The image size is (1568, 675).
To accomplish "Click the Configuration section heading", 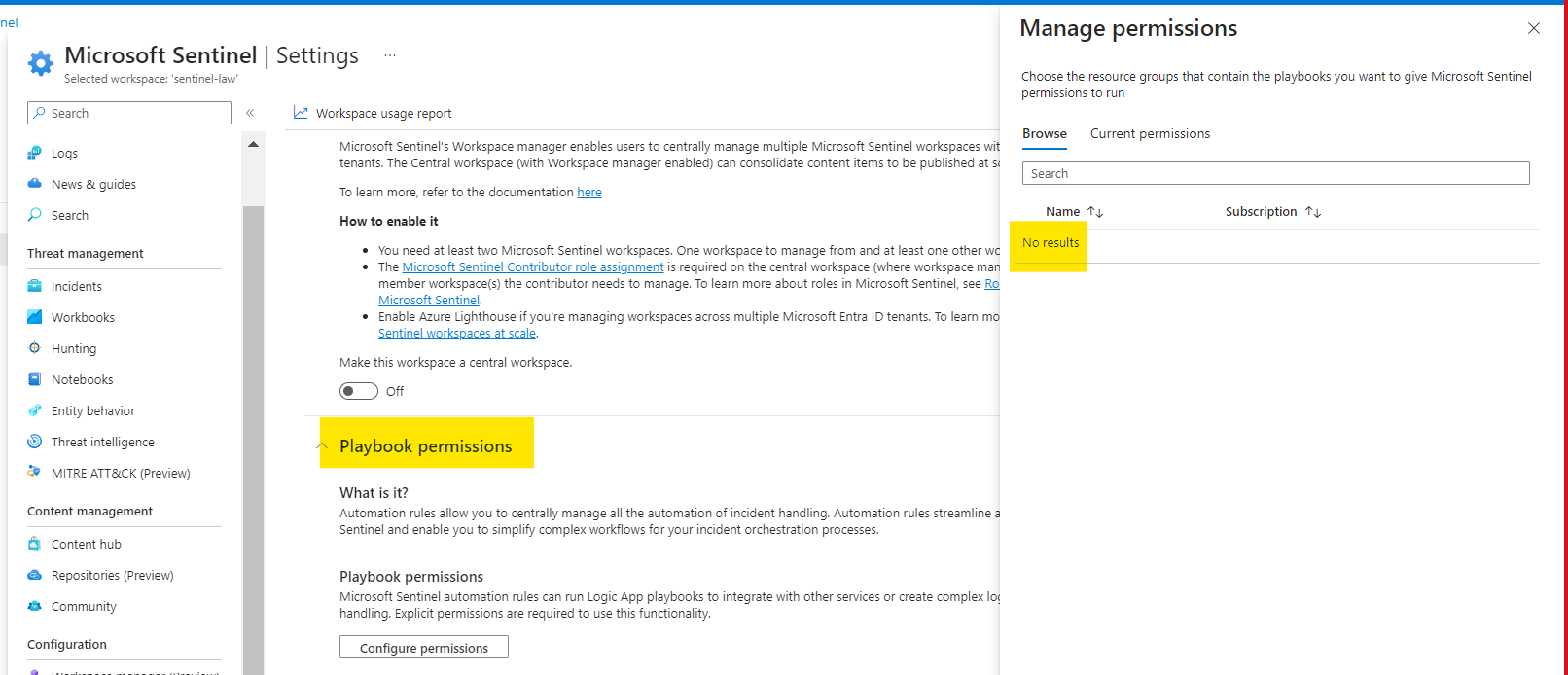I will [x=67, y=645].
